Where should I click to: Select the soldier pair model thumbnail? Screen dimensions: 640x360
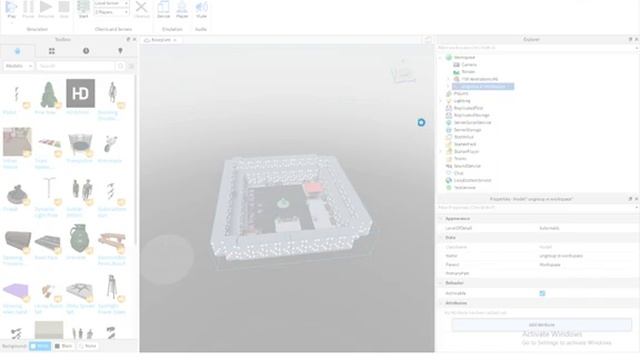pos(80,191)
